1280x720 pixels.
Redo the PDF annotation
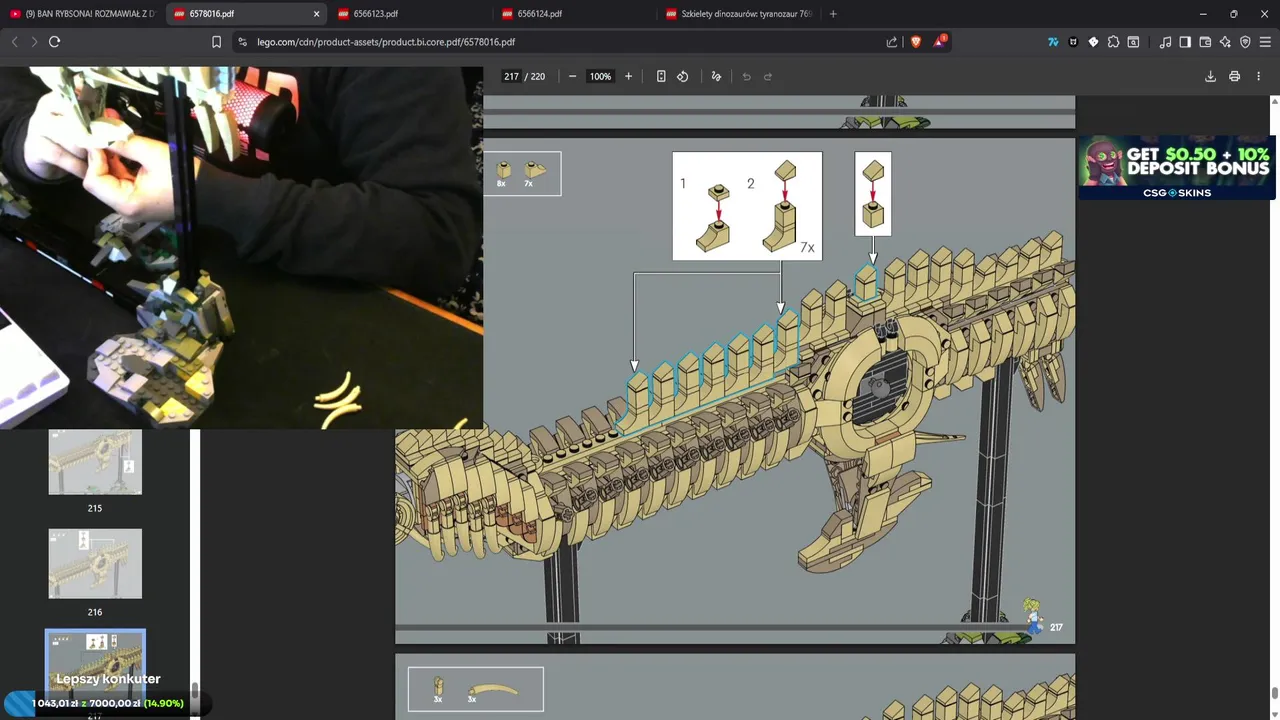(x=768, y=76)
